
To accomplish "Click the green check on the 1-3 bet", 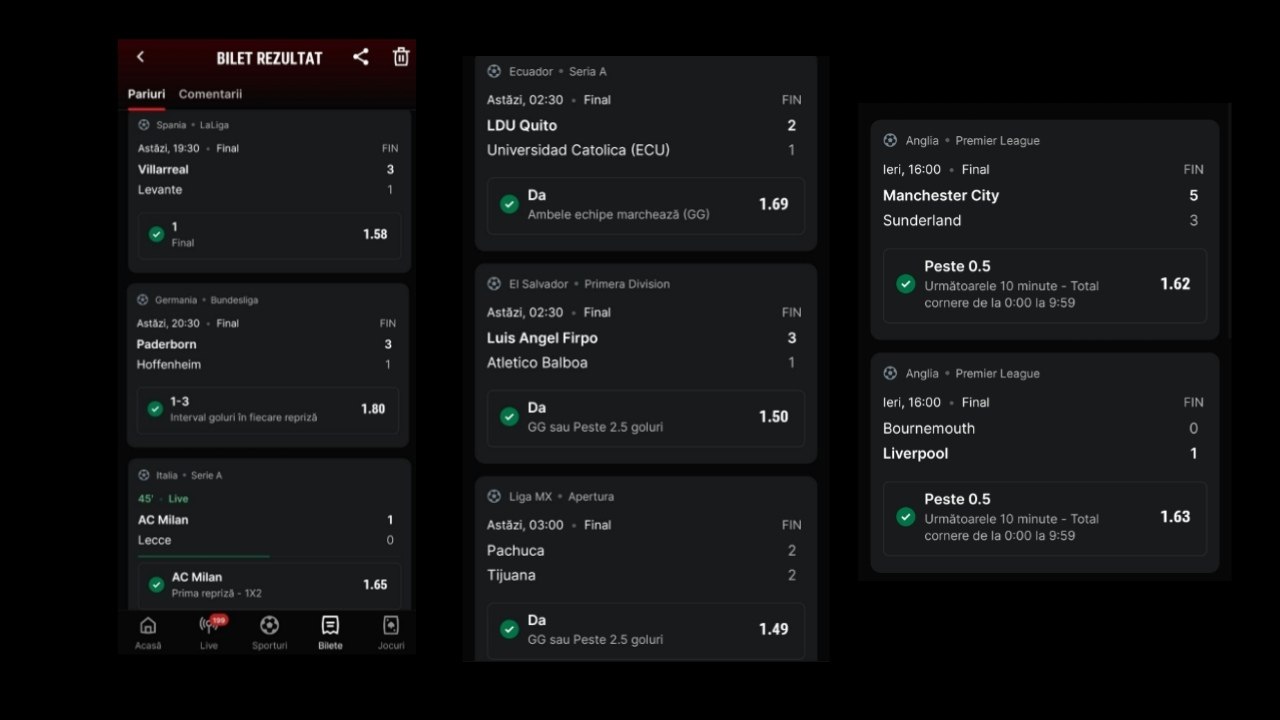I will (155, 409).
